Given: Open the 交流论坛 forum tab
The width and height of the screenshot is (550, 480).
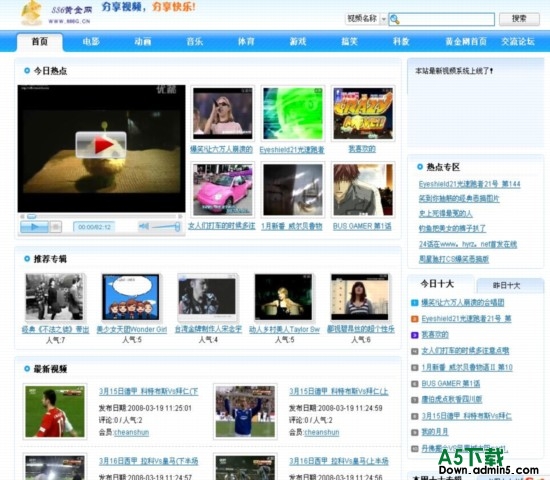Looking at the screenshot, I should tap(518, 42).
